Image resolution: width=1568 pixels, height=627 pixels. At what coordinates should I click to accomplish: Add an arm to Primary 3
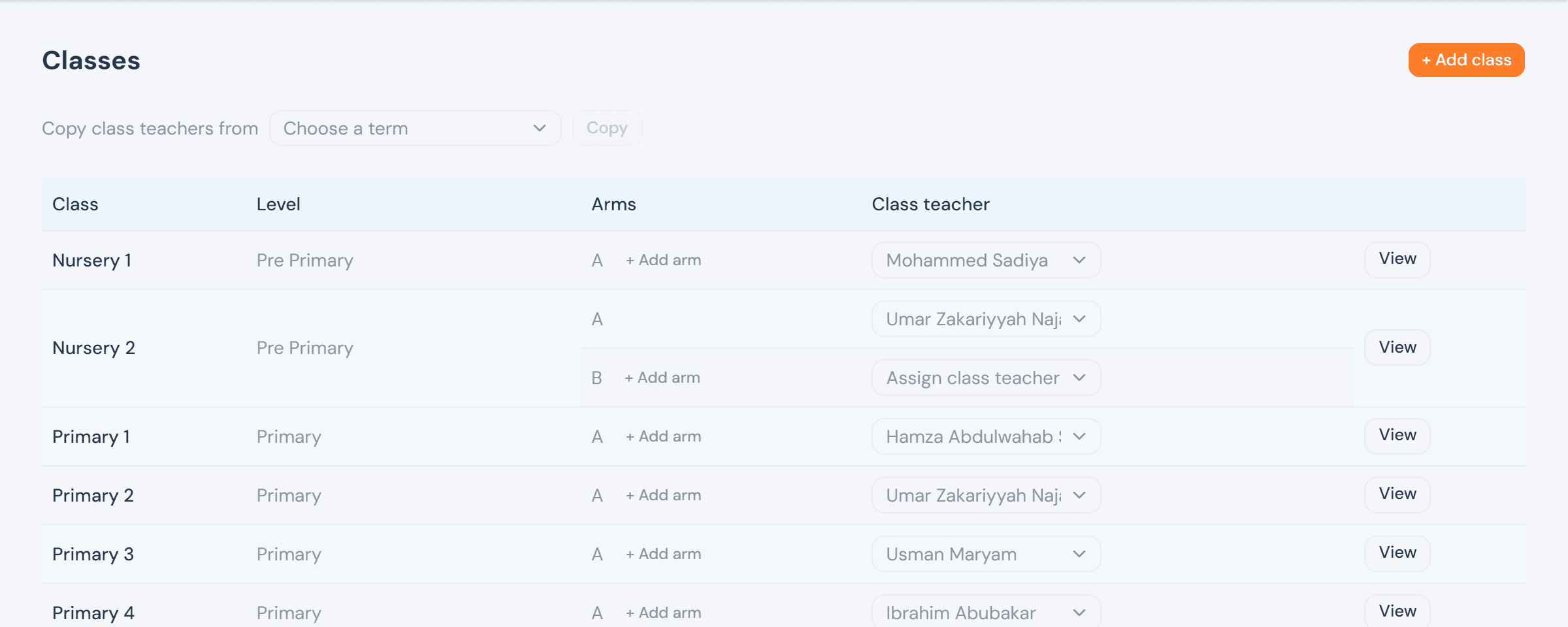pos(663,554)
